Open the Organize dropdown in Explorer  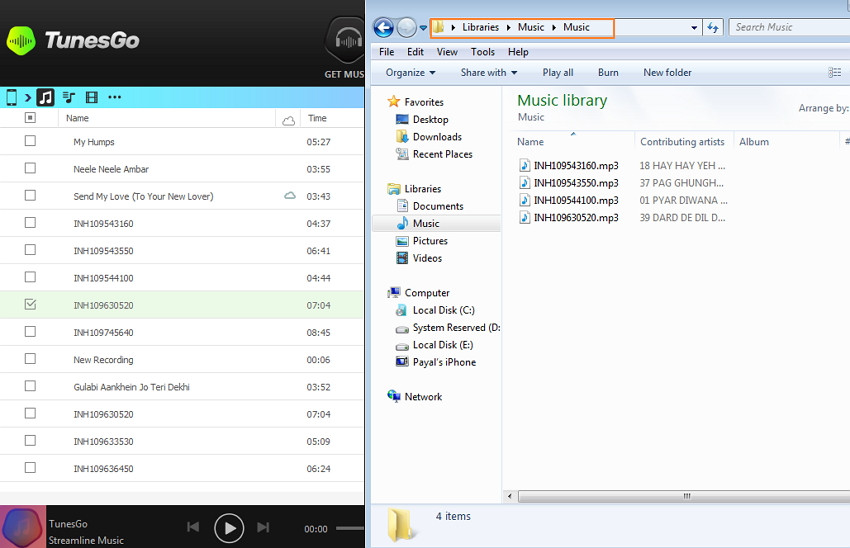pos(410,73)
